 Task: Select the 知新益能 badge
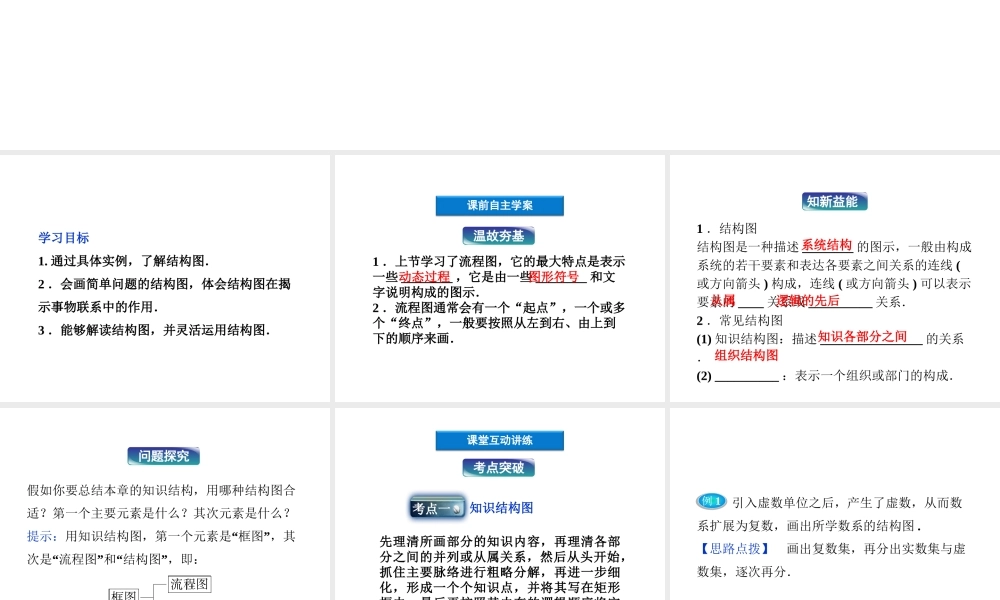832,200
